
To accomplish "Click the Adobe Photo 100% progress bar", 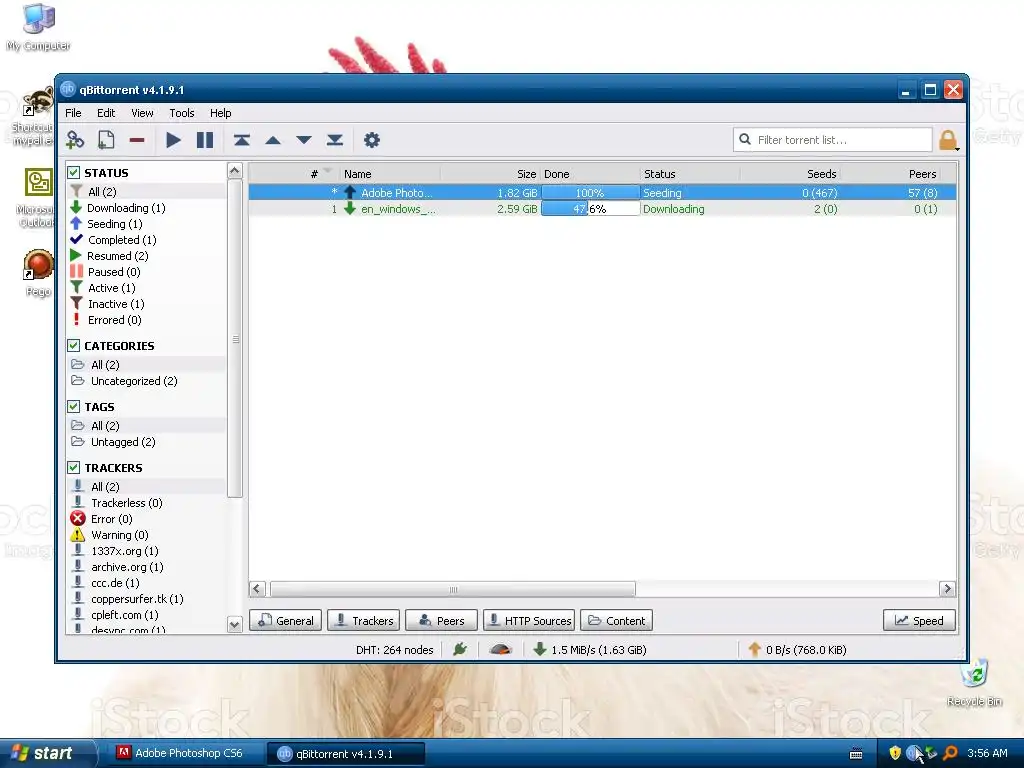I will tap(590, 193).
